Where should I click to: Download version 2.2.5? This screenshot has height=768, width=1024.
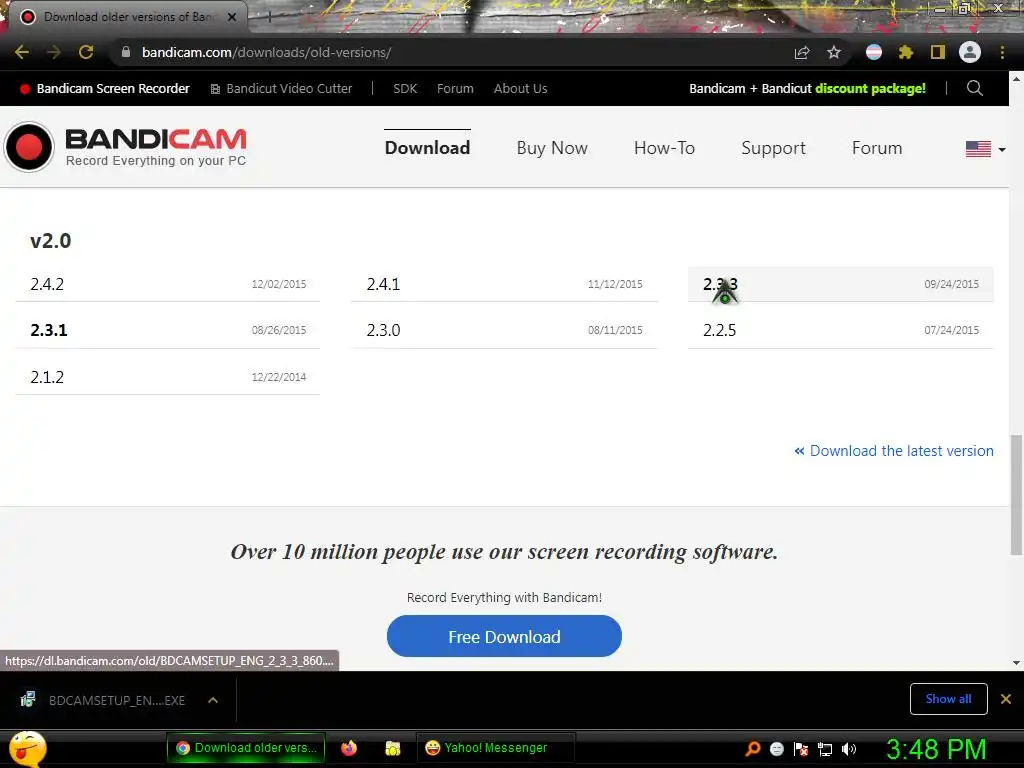coord(840,330)
